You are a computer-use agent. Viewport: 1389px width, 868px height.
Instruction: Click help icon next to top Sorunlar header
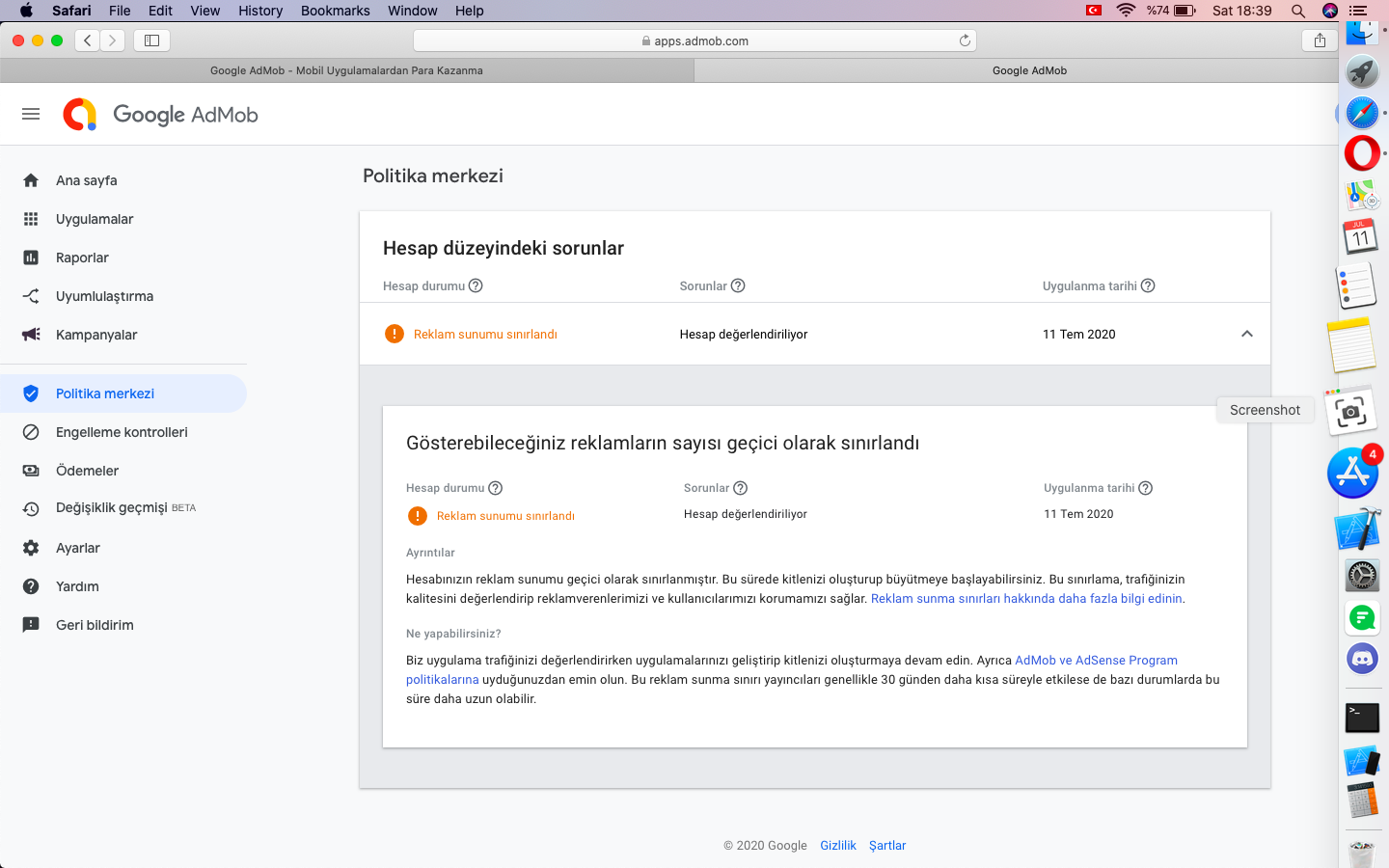(738, 285)
